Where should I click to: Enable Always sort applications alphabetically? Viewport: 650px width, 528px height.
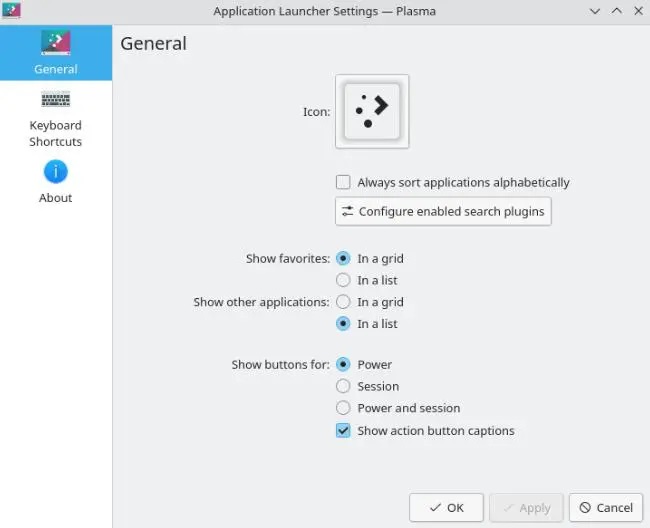[343, 182]
